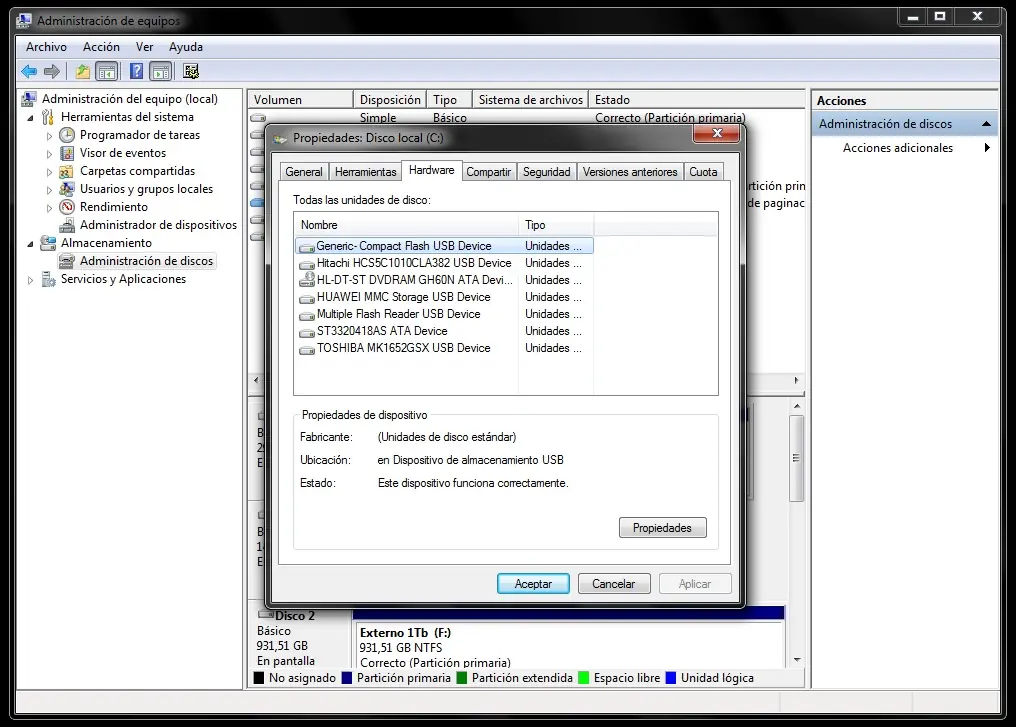Viewport: 1016px width, 727px height.
Task: Click the Administrador de dispositivos icon
Action: point(67,225)
